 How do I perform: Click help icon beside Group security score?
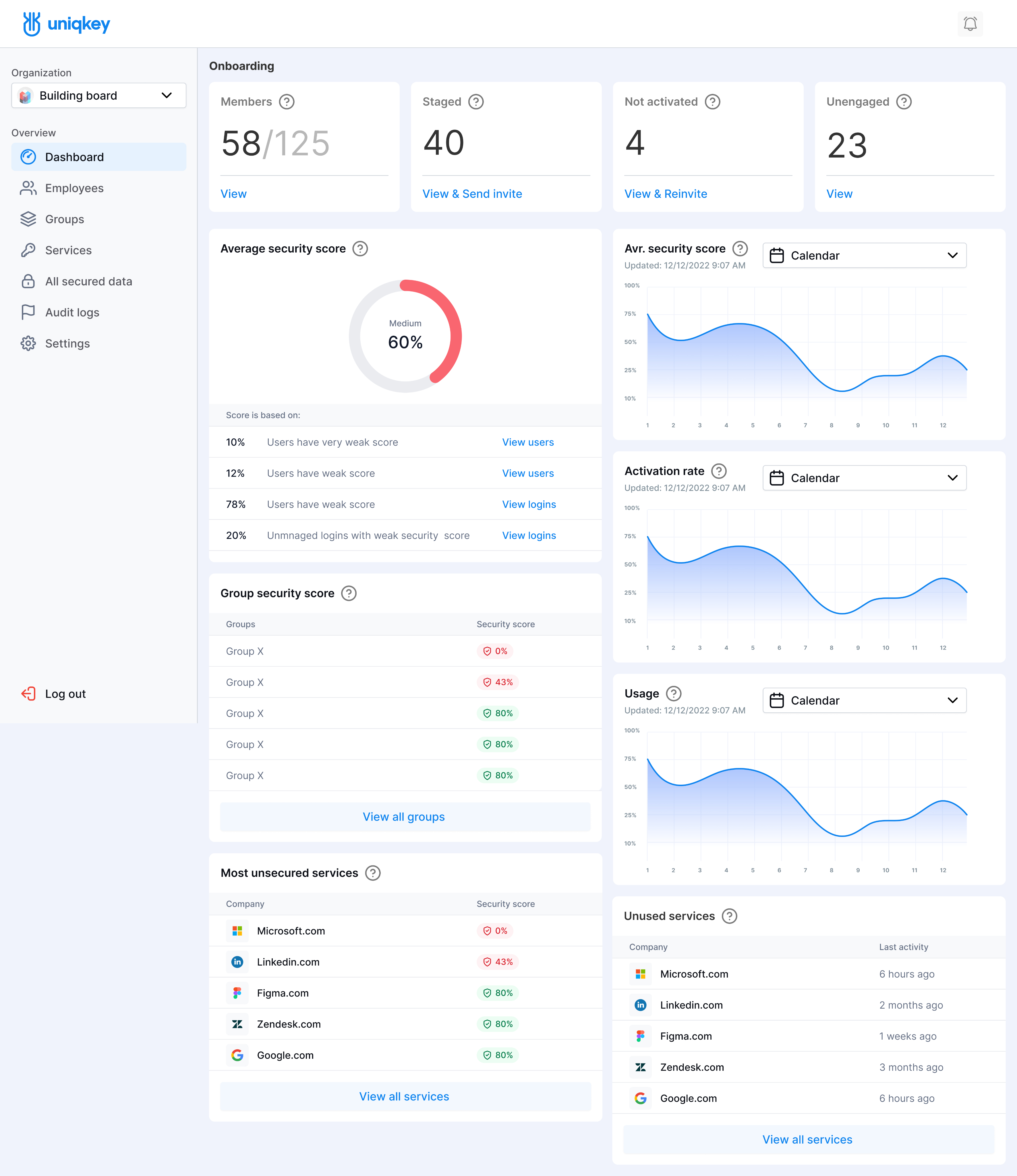coord(349,593)
